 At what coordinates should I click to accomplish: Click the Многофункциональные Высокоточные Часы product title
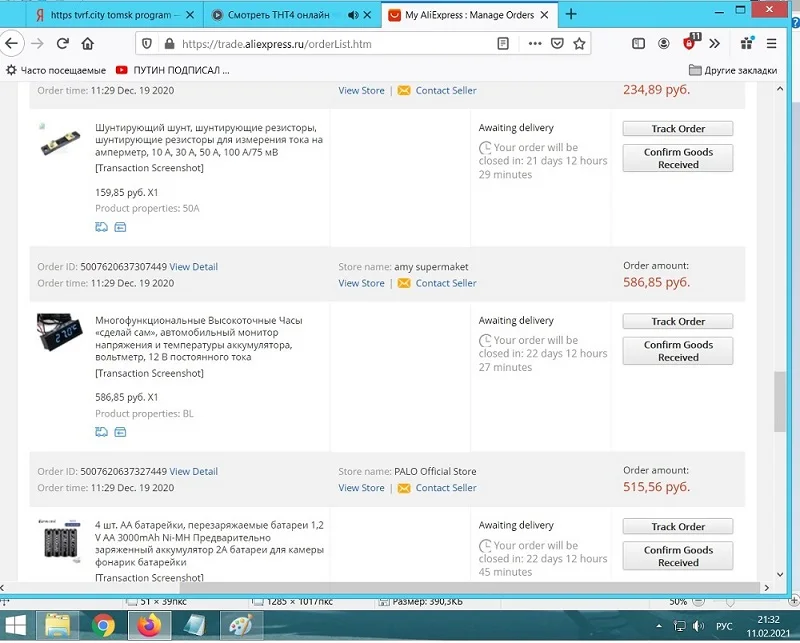click(198, 339)
